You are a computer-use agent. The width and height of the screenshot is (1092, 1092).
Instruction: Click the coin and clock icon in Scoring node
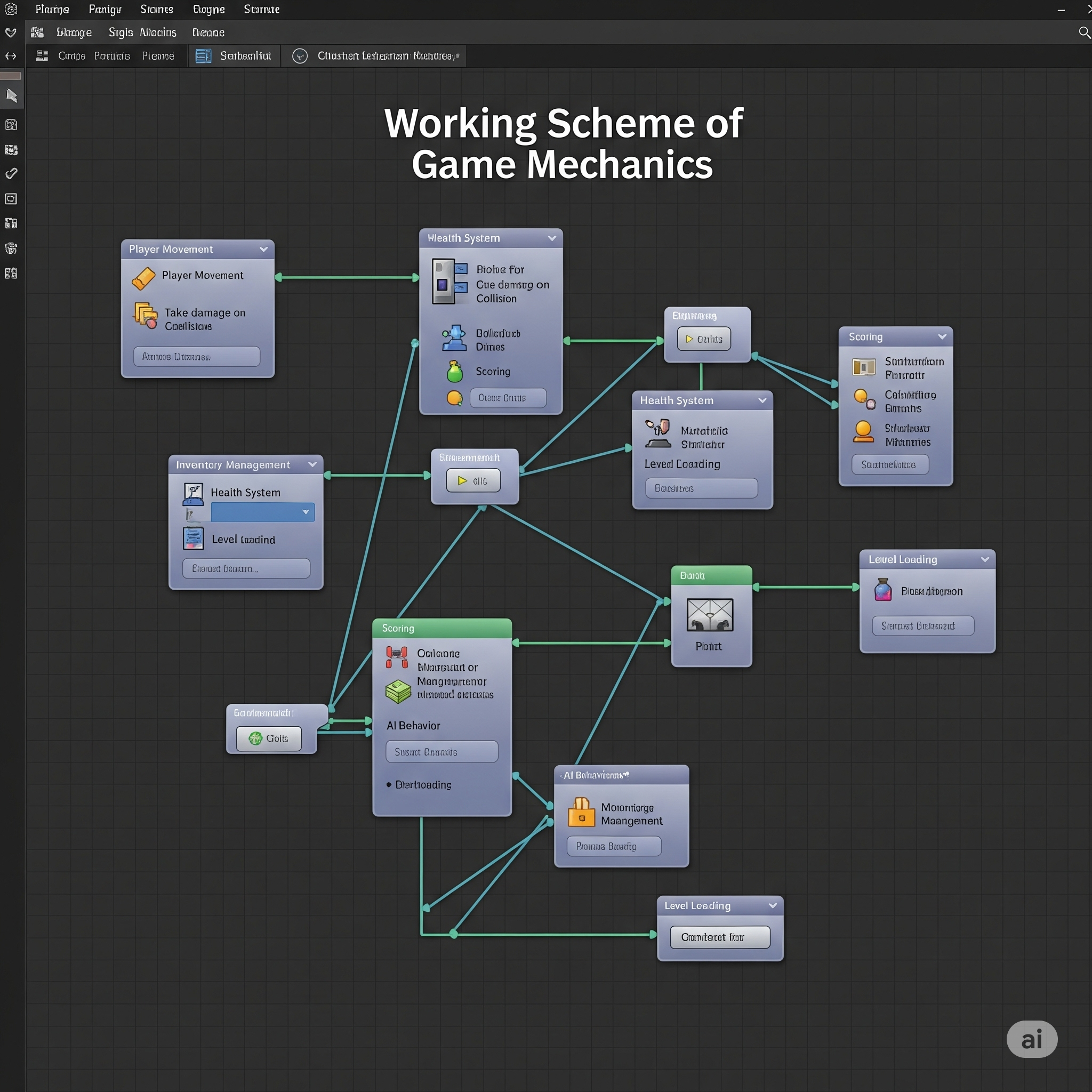click(864, 399)
